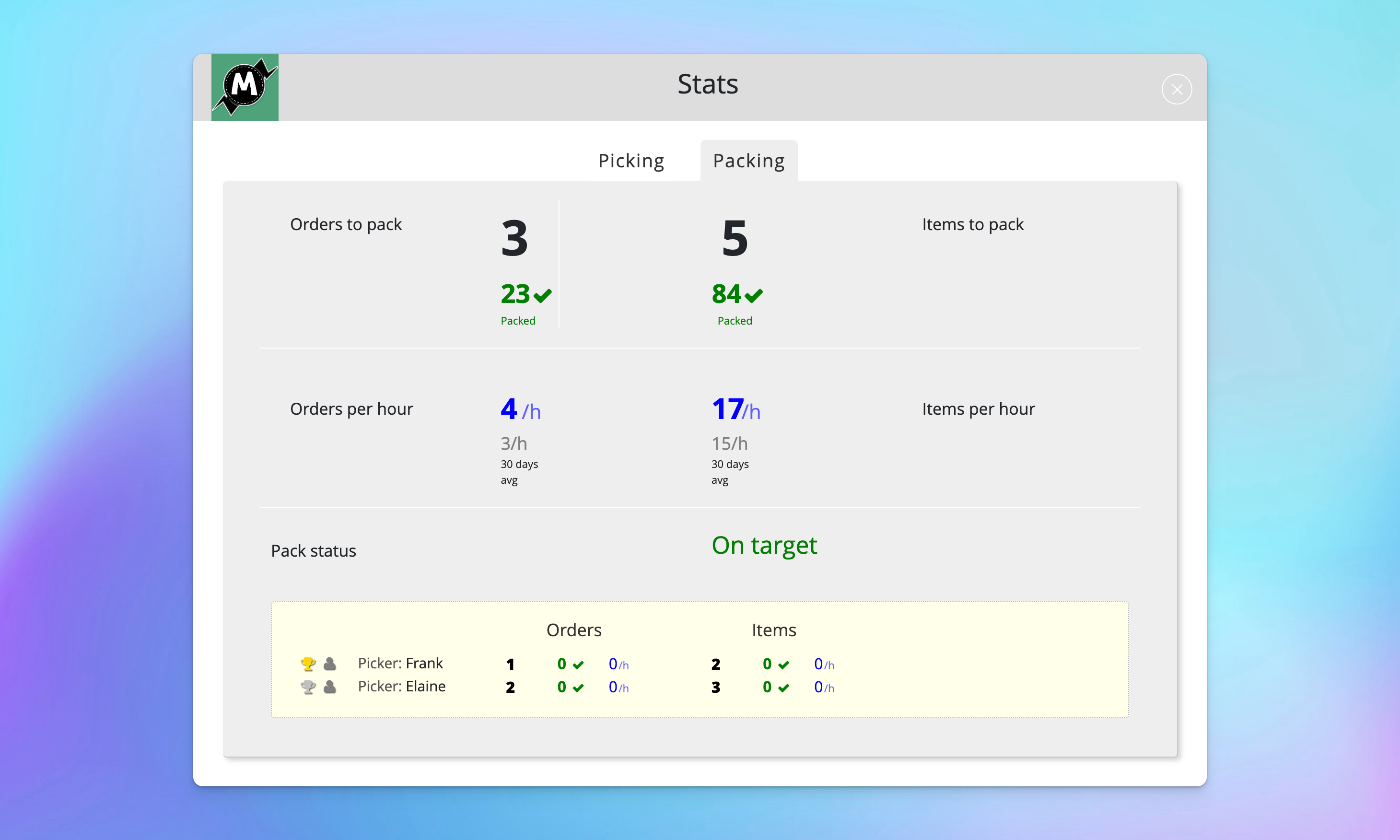
Task: Click Frank's item count '2'
Action: [716, 665]
